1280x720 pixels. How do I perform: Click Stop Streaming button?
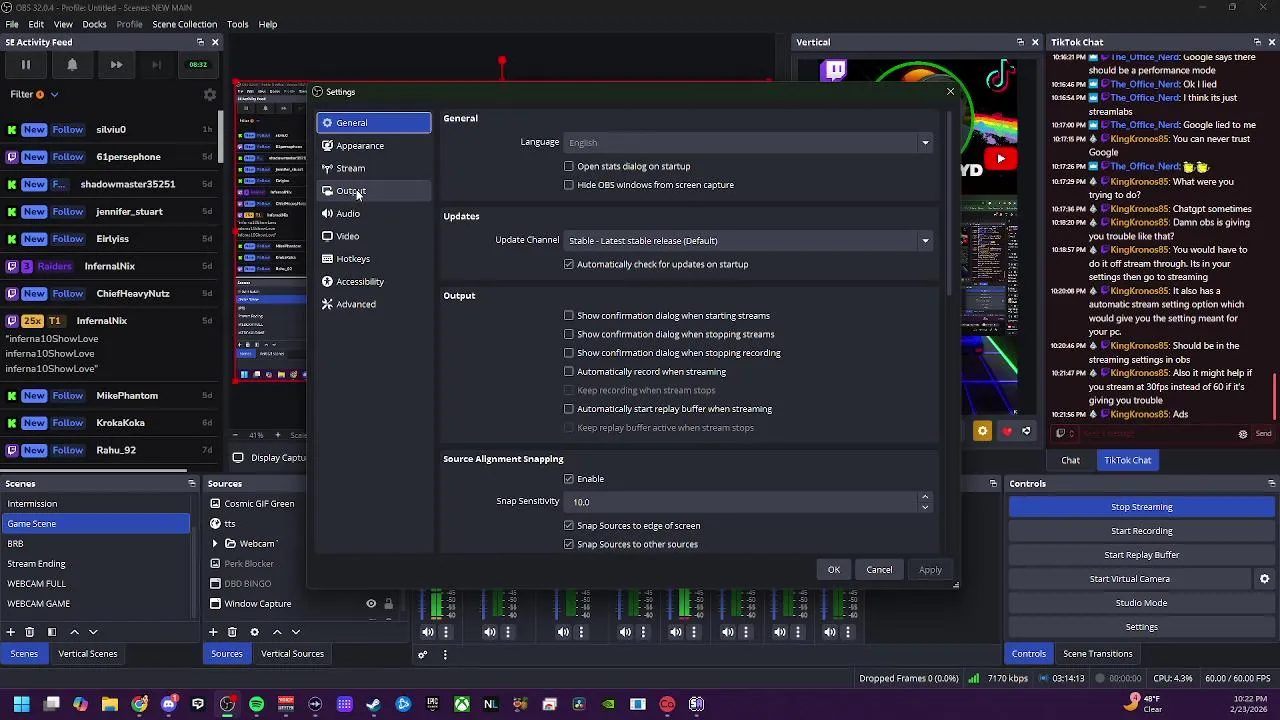1141,507
